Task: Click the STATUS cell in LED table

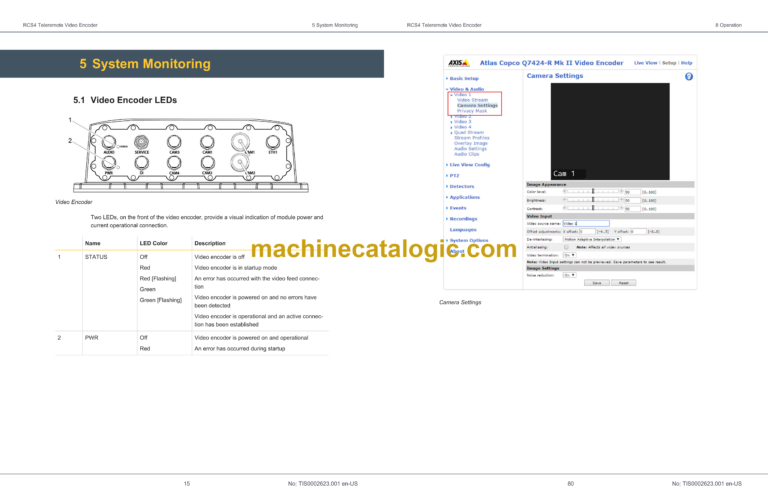Action: click(x=96, y=257)
